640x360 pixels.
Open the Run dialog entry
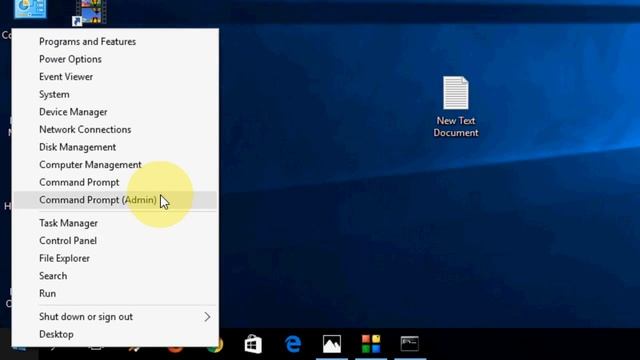click(115, 293)
